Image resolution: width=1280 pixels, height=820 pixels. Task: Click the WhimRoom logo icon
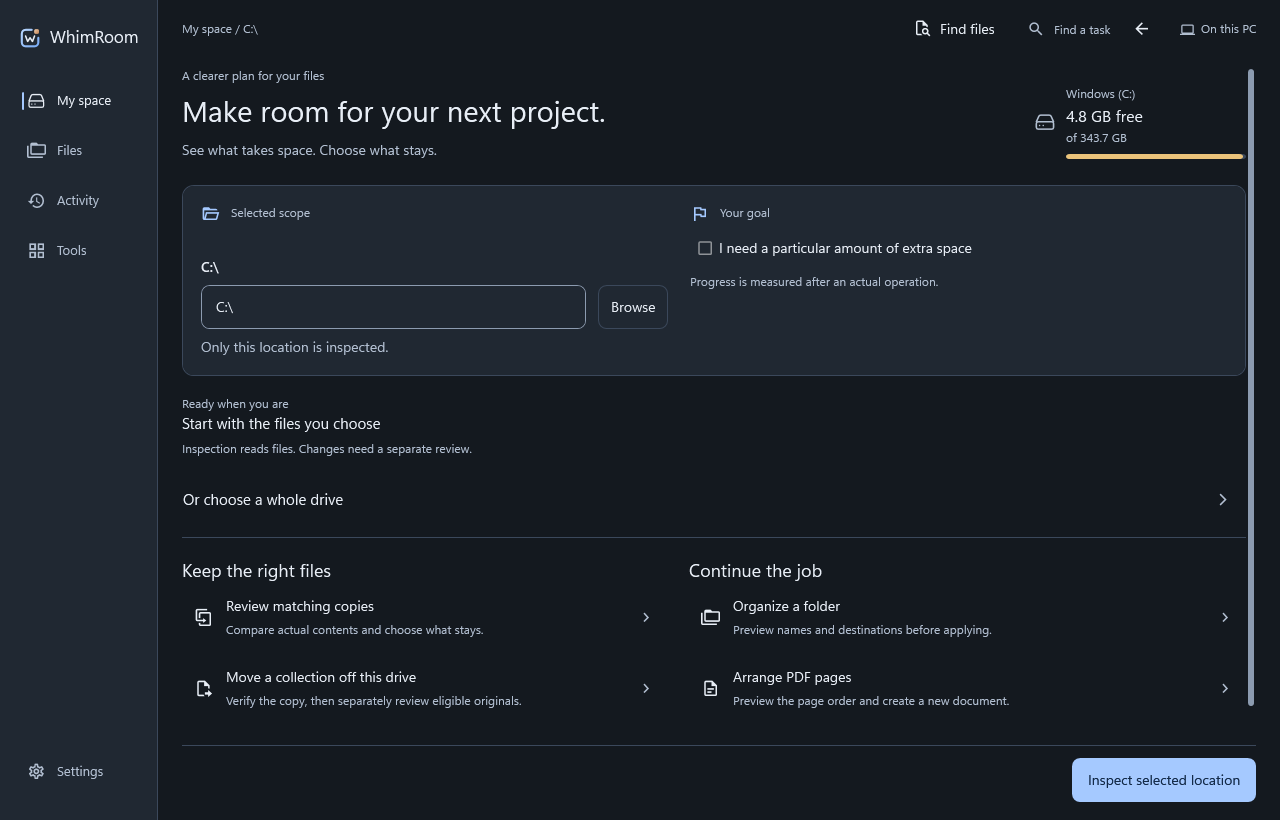(30, 37)
